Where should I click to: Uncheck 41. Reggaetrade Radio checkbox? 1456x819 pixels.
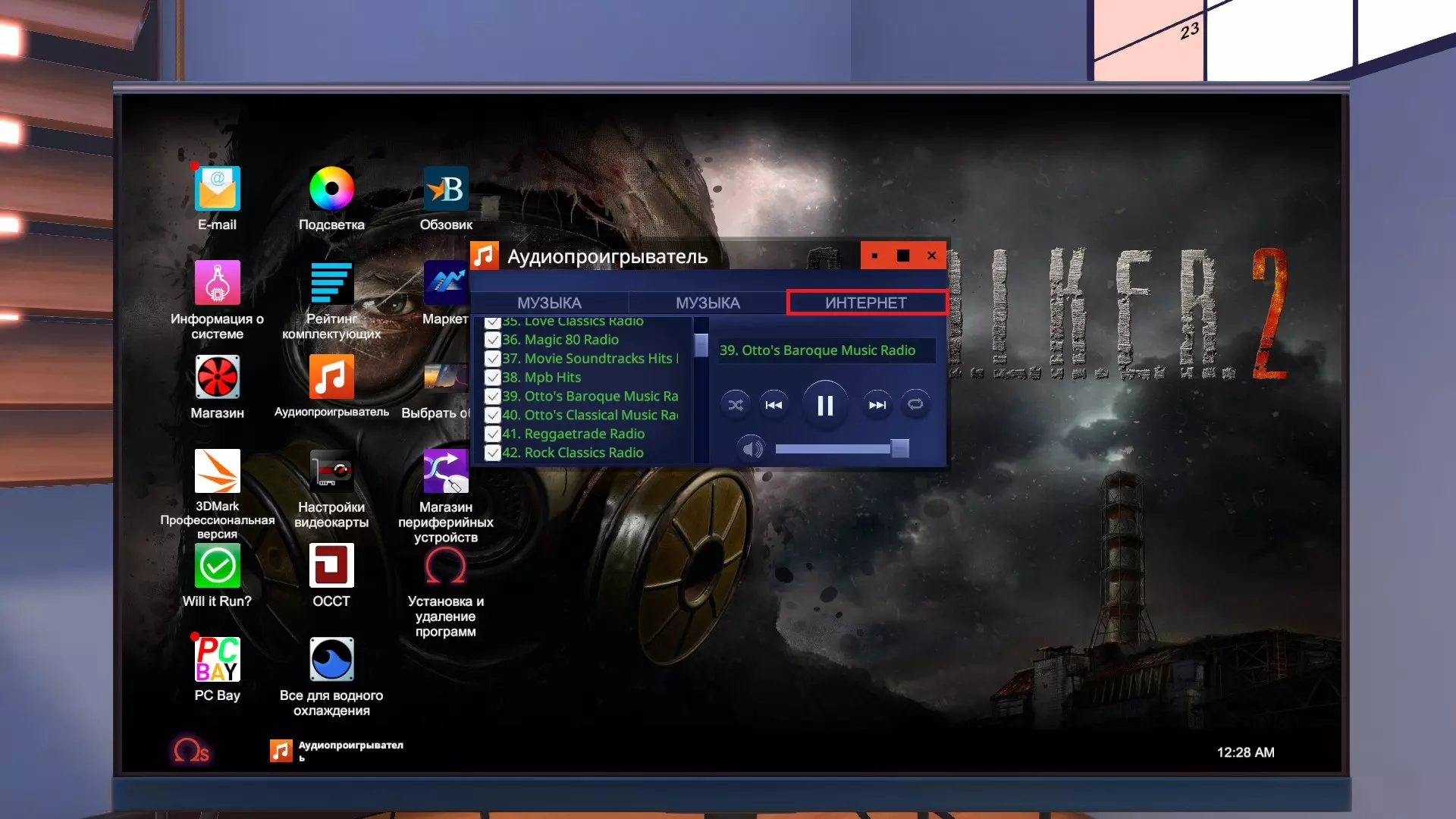493,435
